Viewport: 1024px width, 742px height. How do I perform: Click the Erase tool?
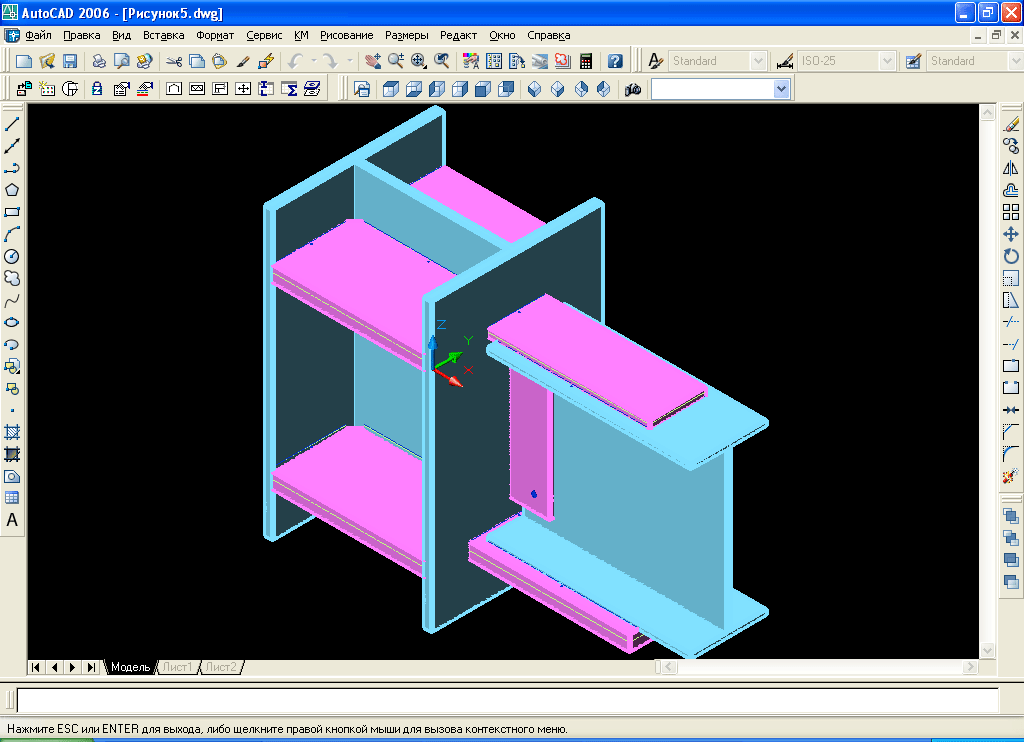[1010, 124]
